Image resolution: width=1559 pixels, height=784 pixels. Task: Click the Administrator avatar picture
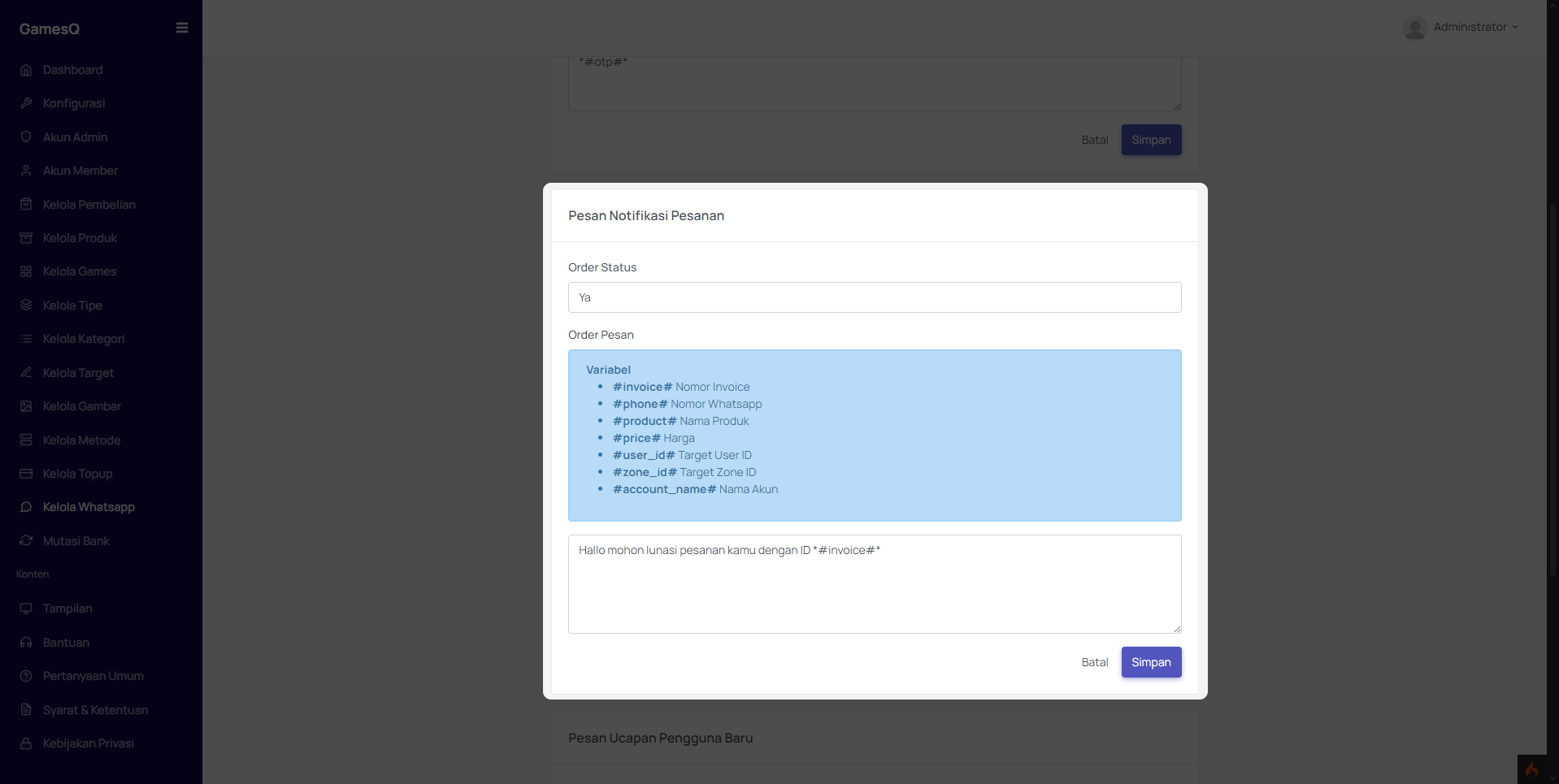(x=1414, y=28)
